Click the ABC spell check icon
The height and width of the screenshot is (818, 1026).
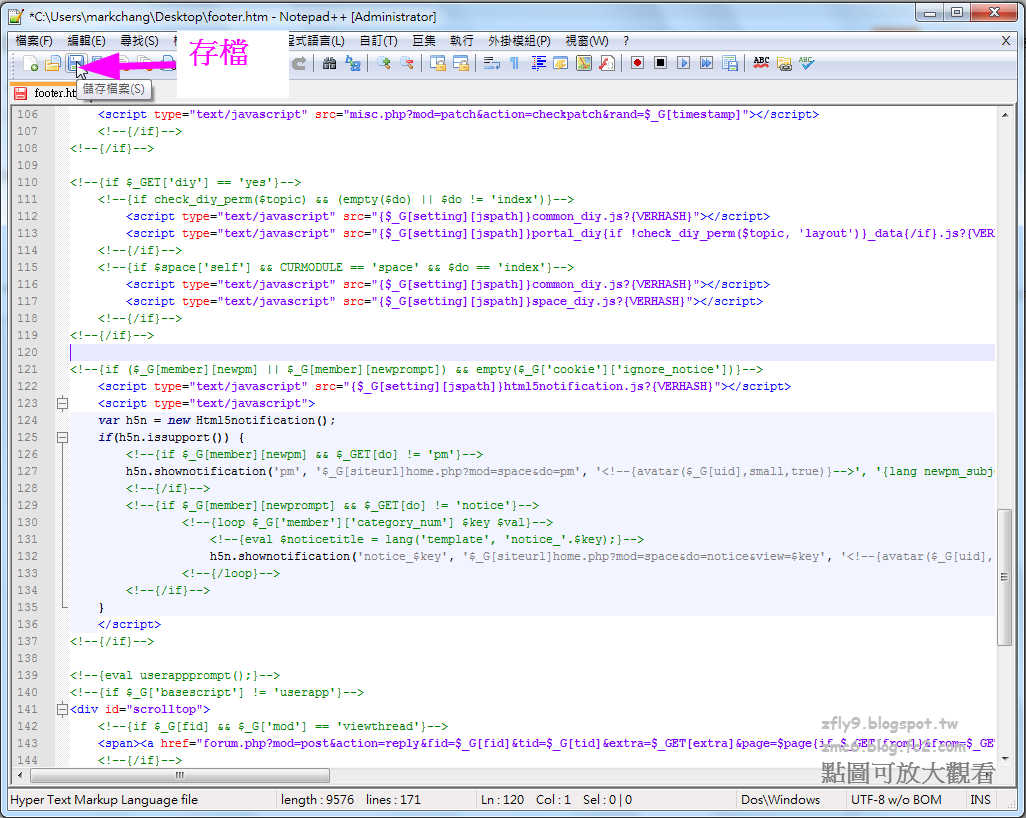click(x=761, y=63)
